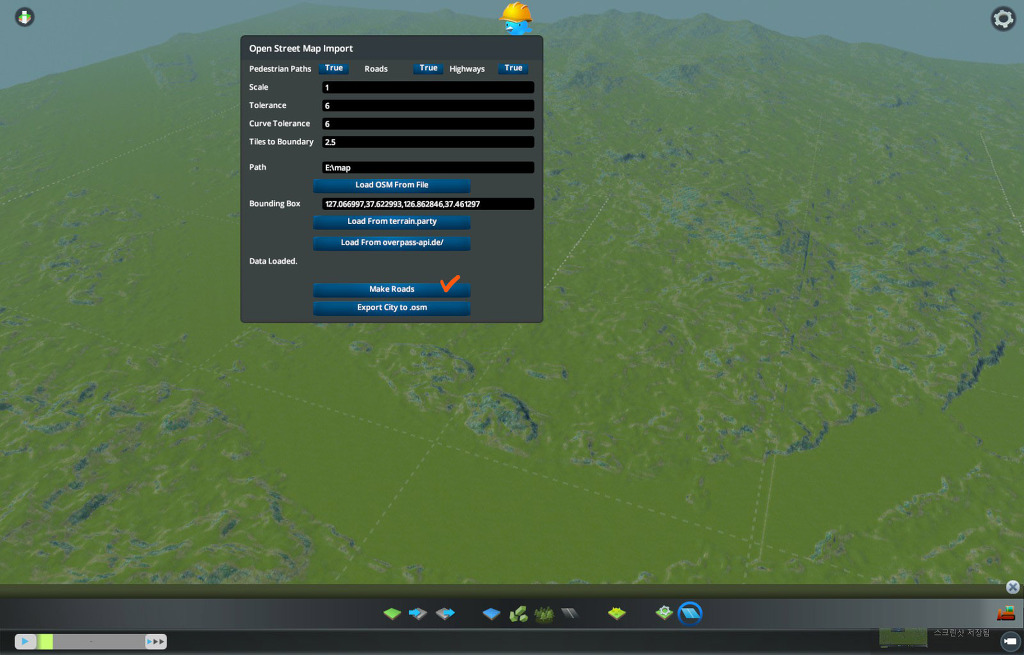The height and width of the screenshot is (655, 1024).
Task: Click the Chirper bird with hard hat
Action: coord(516,16)
